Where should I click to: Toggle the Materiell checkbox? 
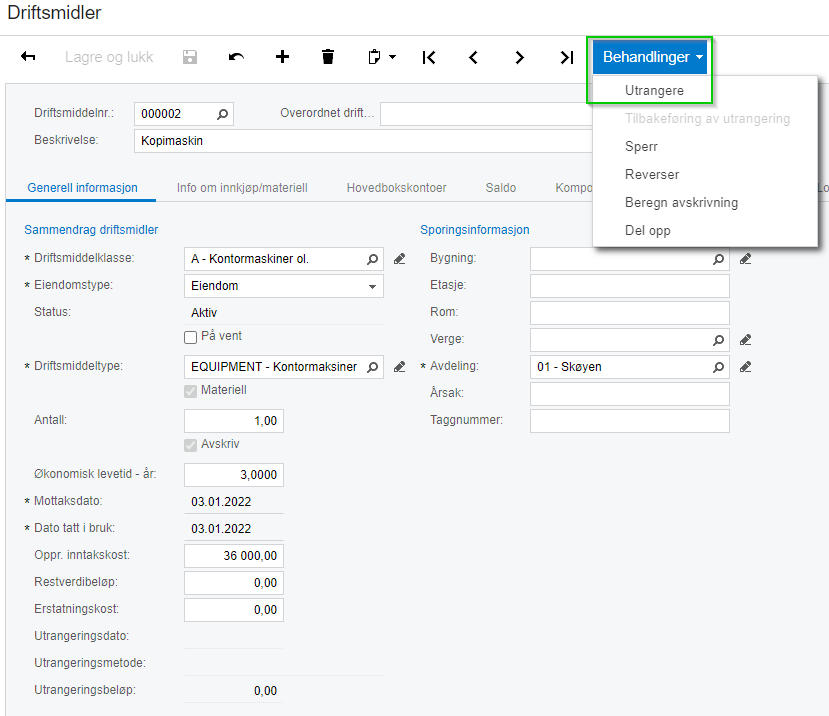tap(190, 391)
